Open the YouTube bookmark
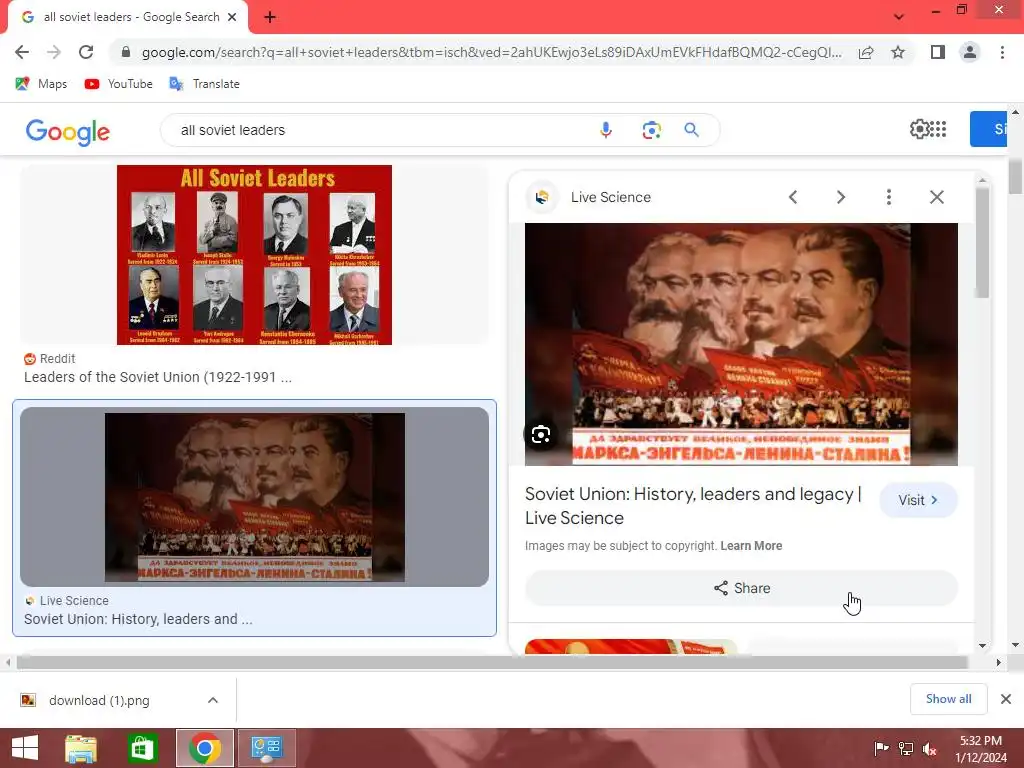The width and height of the screenshot is (1024, 768). (x=118, y=84)
